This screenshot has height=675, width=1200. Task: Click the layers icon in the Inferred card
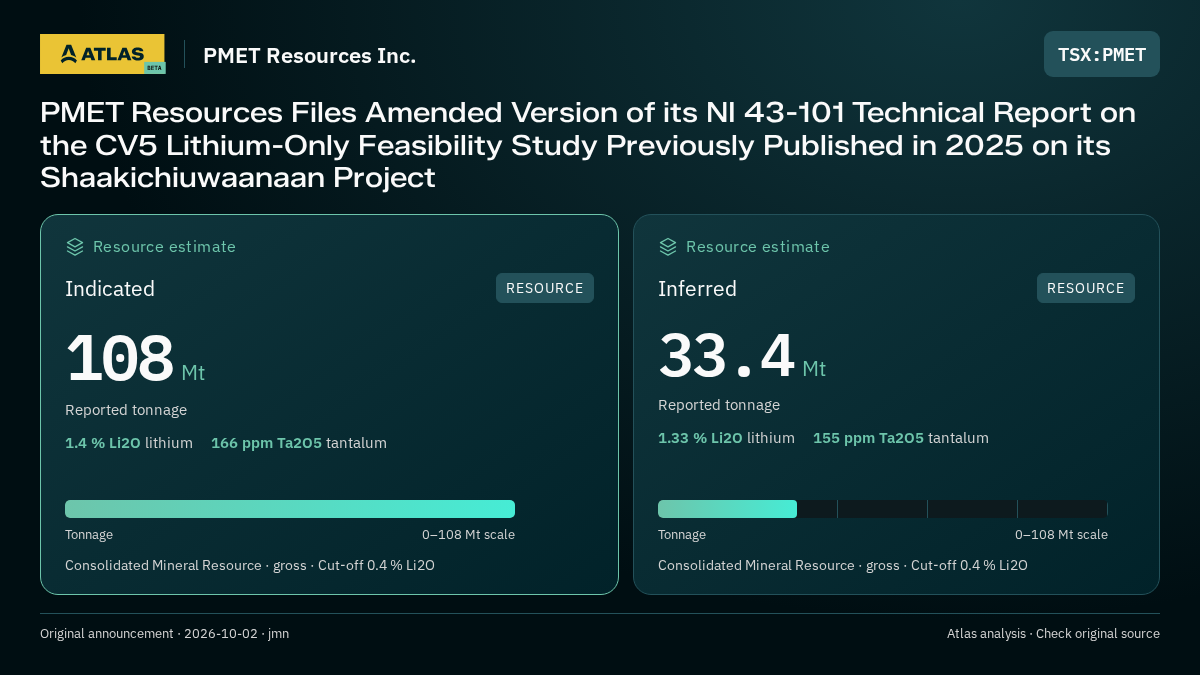(x=668, y=247)
